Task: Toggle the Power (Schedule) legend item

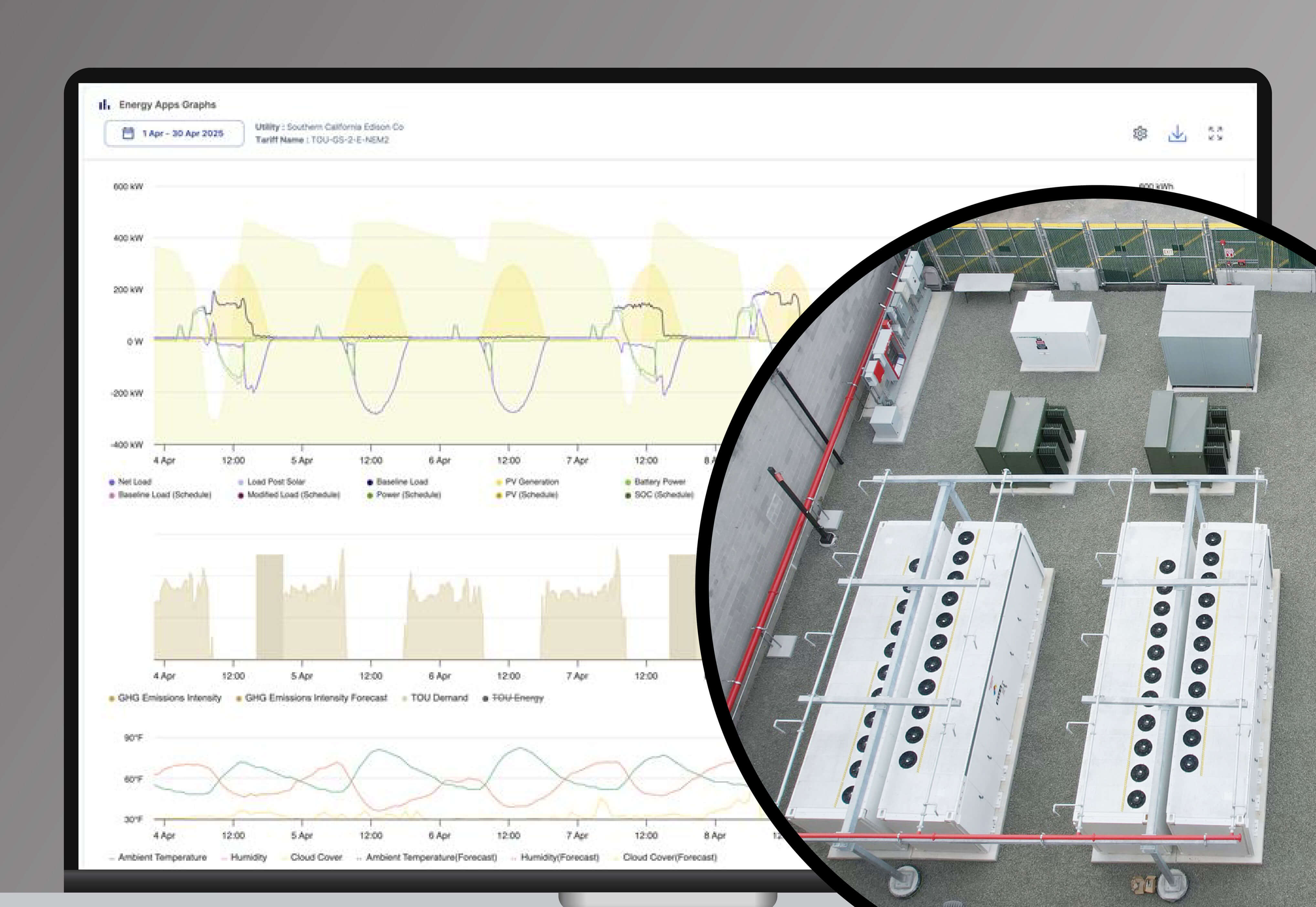Action: [404, 495]
